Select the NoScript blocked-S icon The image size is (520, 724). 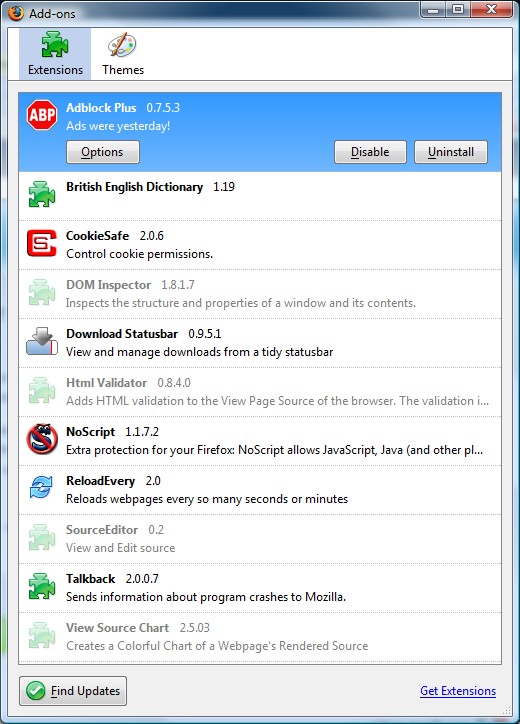[x=42, y=439]
